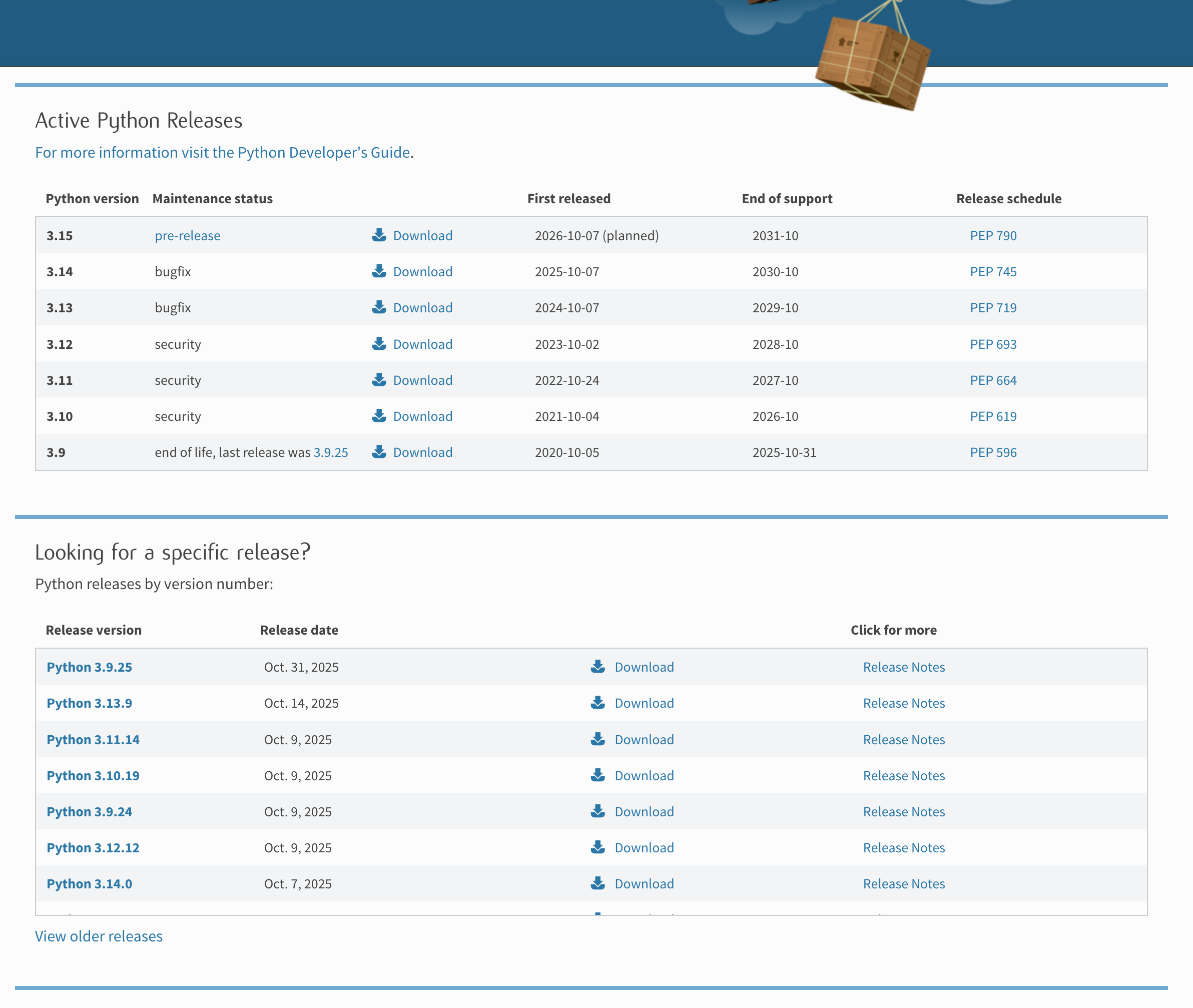Click download icon for Python 3.9.25 release
The height and width of the screenshot is (1008, 1193).
pyautogui.click(x=598, y=666)
